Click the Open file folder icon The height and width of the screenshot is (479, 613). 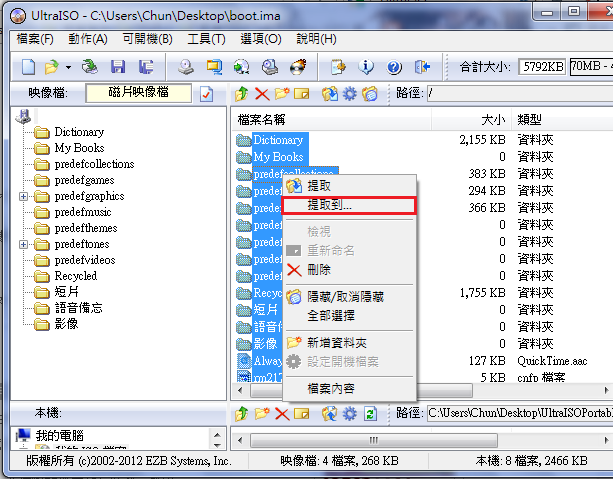point(52,67)
